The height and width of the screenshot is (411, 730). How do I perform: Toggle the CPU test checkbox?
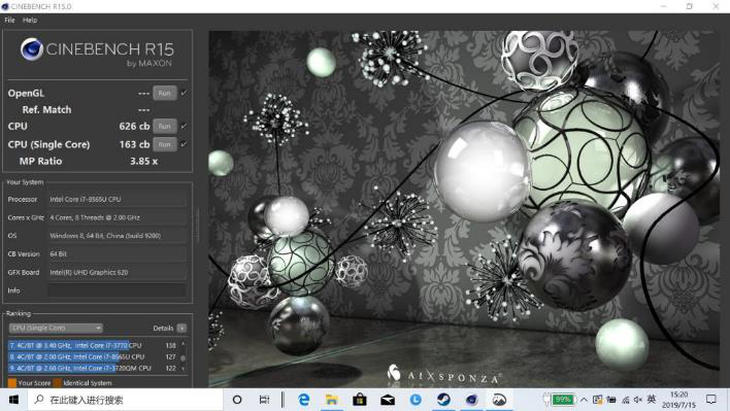click(x=184, y=126)
